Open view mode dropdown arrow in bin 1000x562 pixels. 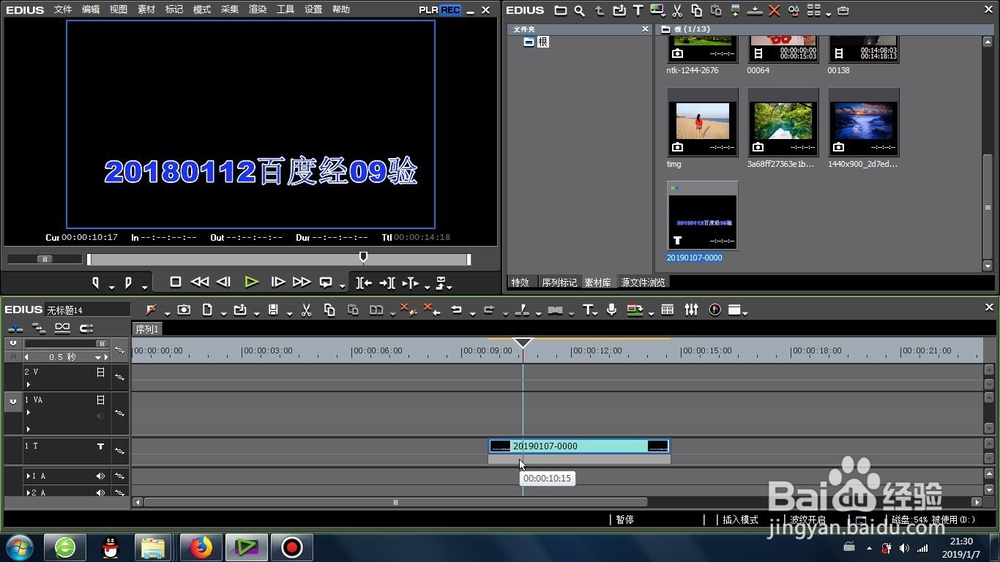[x=828, y=13]
